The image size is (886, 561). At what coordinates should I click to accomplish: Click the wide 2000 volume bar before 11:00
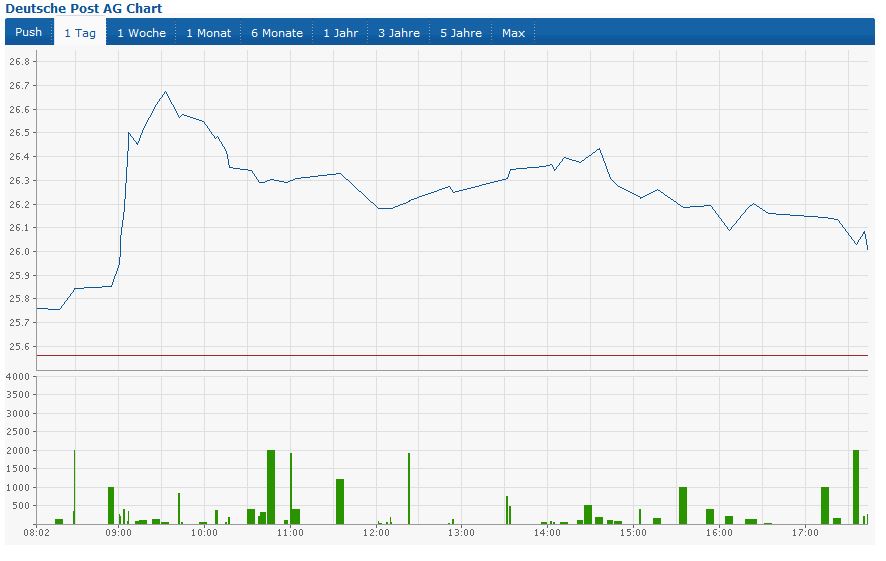coord(271,487)
